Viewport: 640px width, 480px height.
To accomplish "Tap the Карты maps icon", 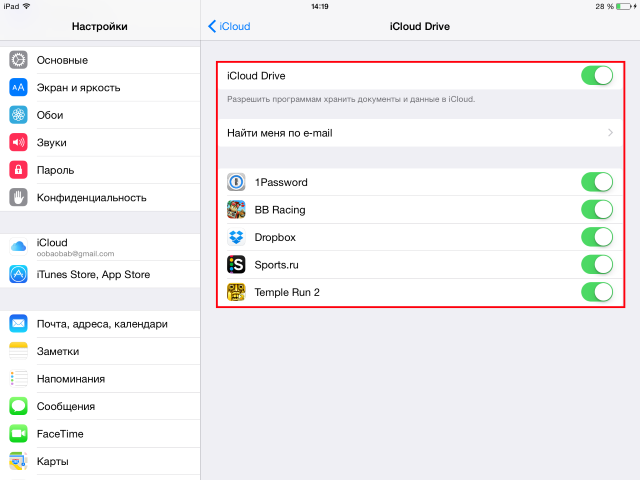I will 18,461.
